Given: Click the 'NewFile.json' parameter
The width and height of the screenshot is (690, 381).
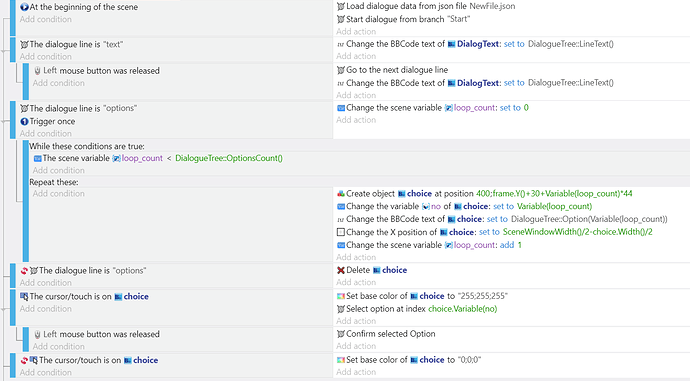Looking at the screenshot, I should pyautogui.click(x=492, y=6).
